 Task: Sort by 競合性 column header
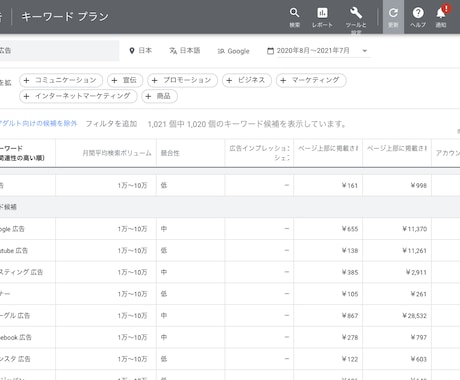(x=170, y=153)
